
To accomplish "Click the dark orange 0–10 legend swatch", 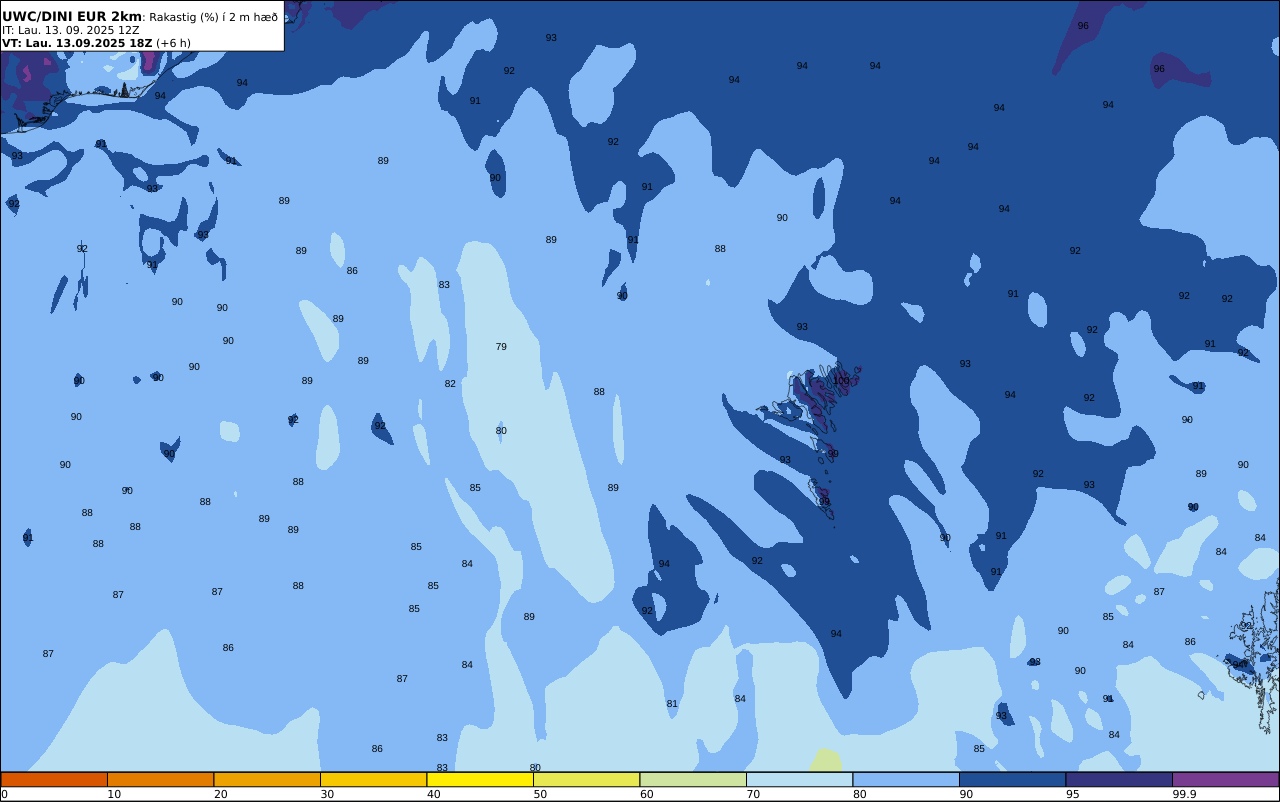I will pos(54,779).
